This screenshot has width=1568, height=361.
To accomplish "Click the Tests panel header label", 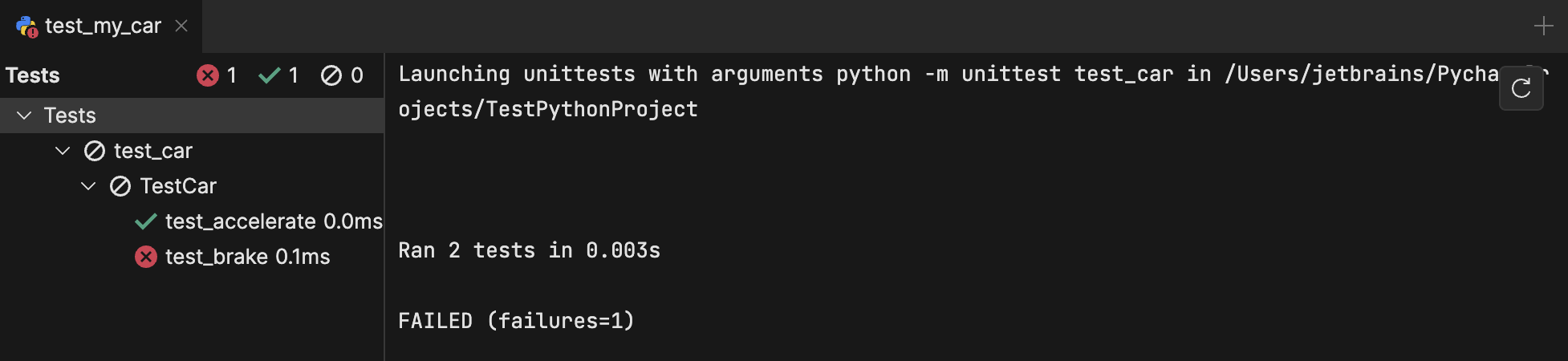I will [33, 75].
